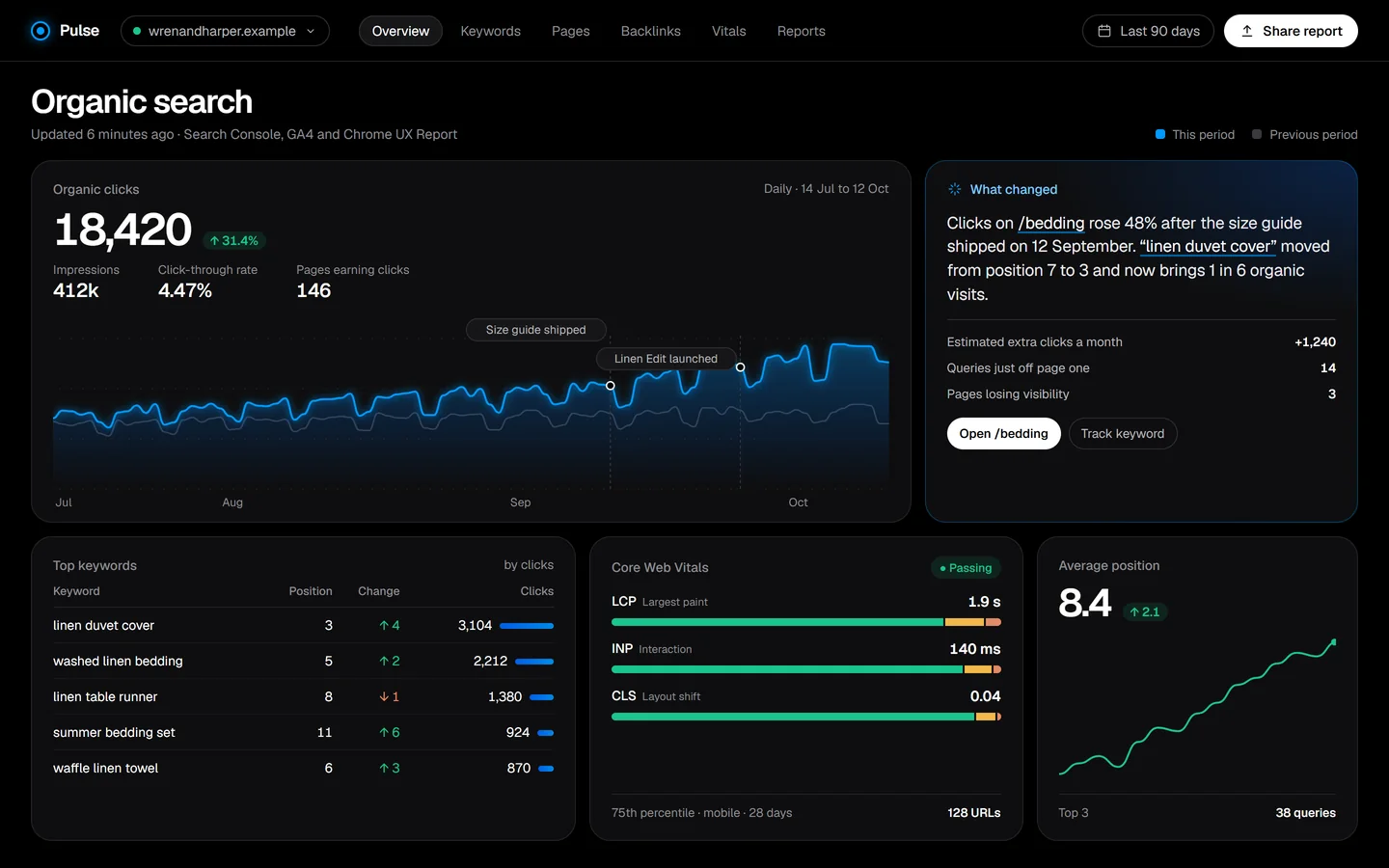Click the chart marker beside Linen Edit launched
Image resolution: width=1389 pixels, height=868 pixels.
(741, 367)
